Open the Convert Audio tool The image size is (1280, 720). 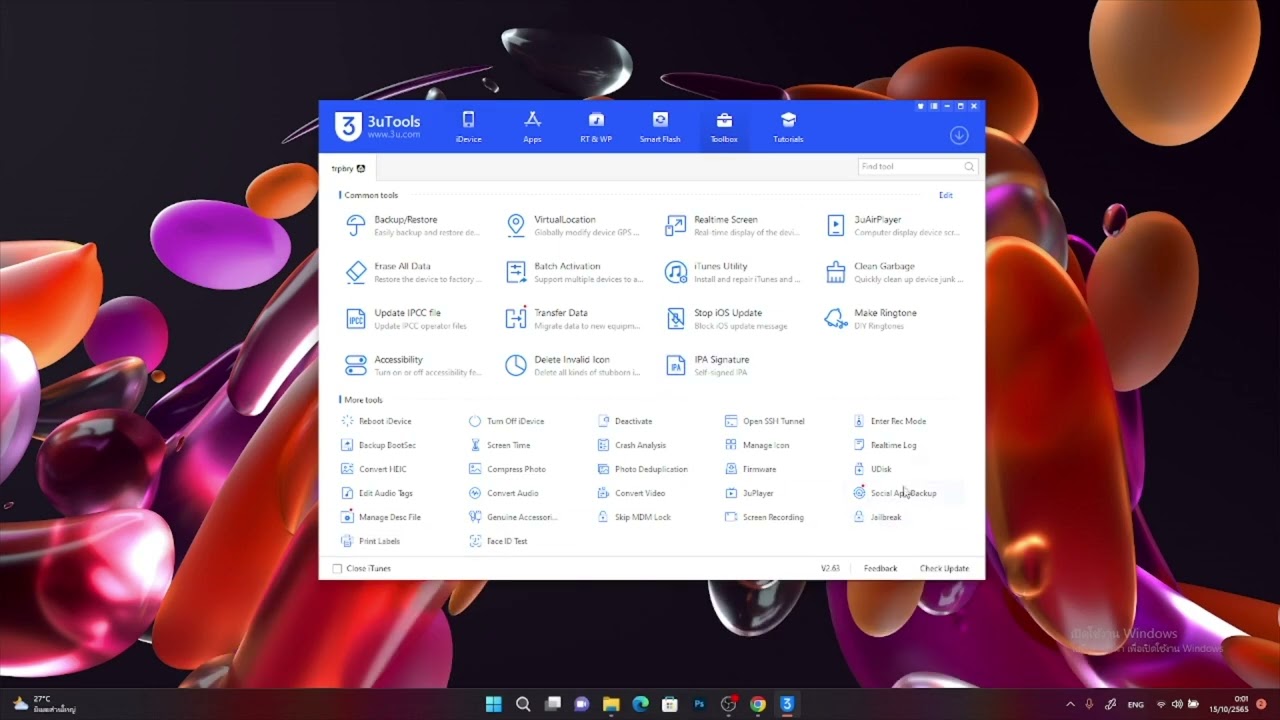coord(504,493)
